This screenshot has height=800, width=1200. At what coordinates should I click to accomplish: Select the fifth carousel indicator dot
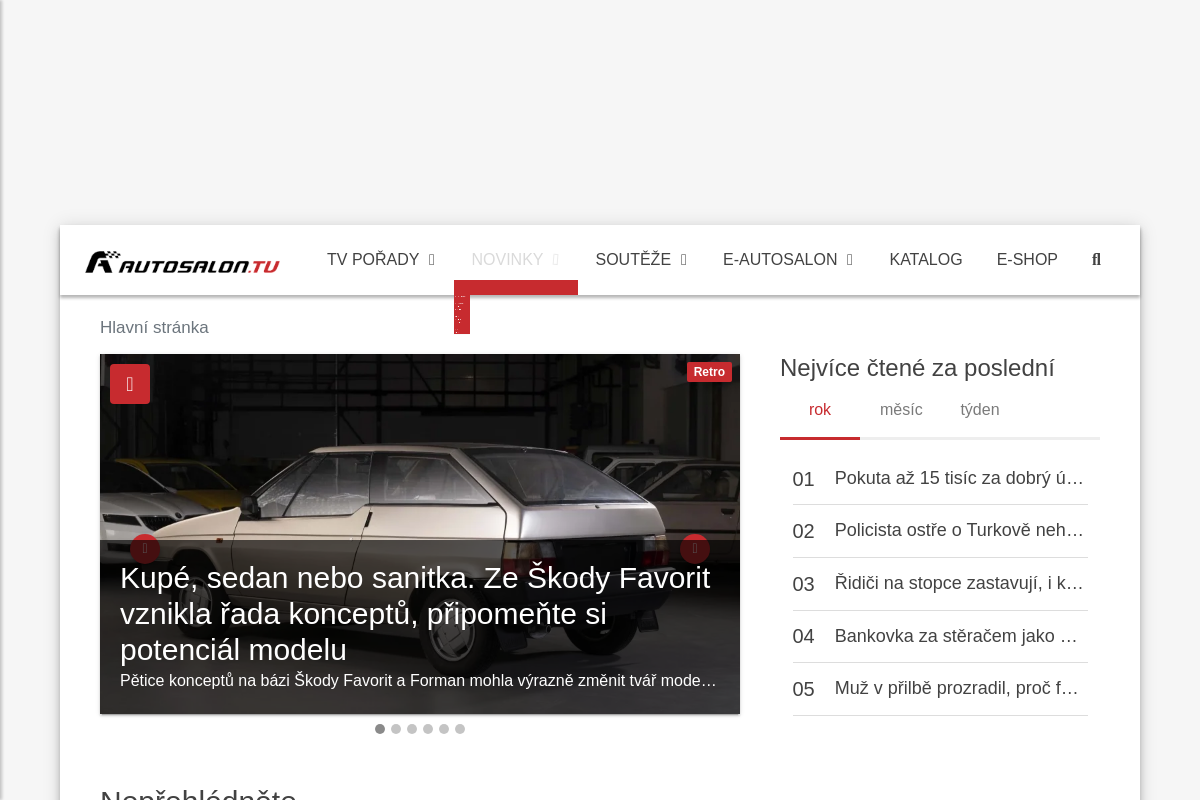[x=444, y=729]
